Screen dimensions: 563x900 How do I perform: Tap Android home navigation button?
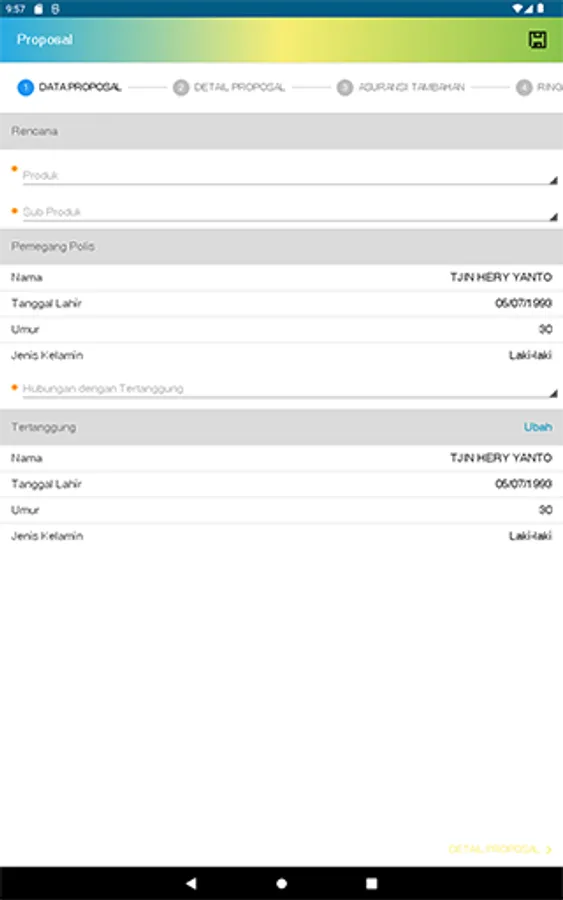[281, 883]
